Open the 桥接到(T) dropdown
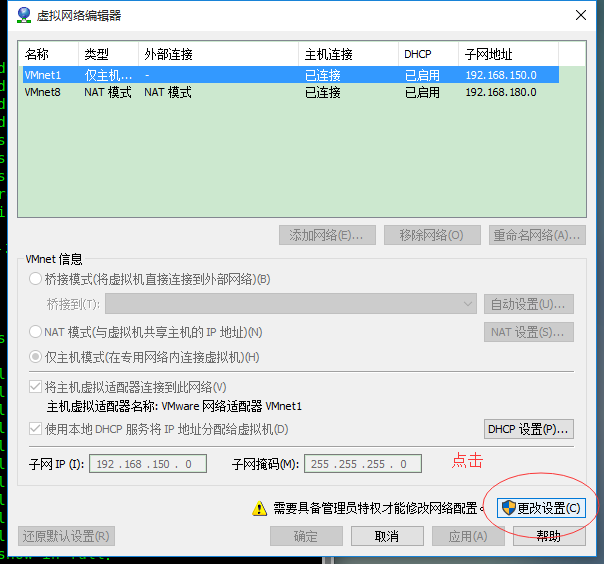The width and height of the screenshot is (604, 564). [291, 304]
